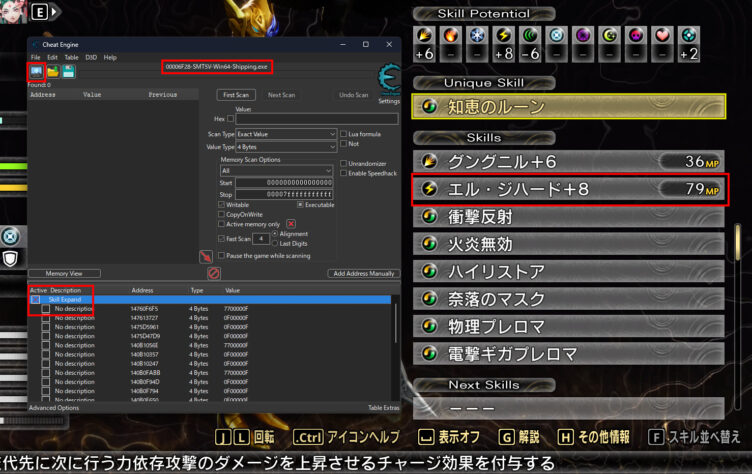Click the icon beside エル・ジハード+8 skill
The image size is (752, 474).
(430, 188)
